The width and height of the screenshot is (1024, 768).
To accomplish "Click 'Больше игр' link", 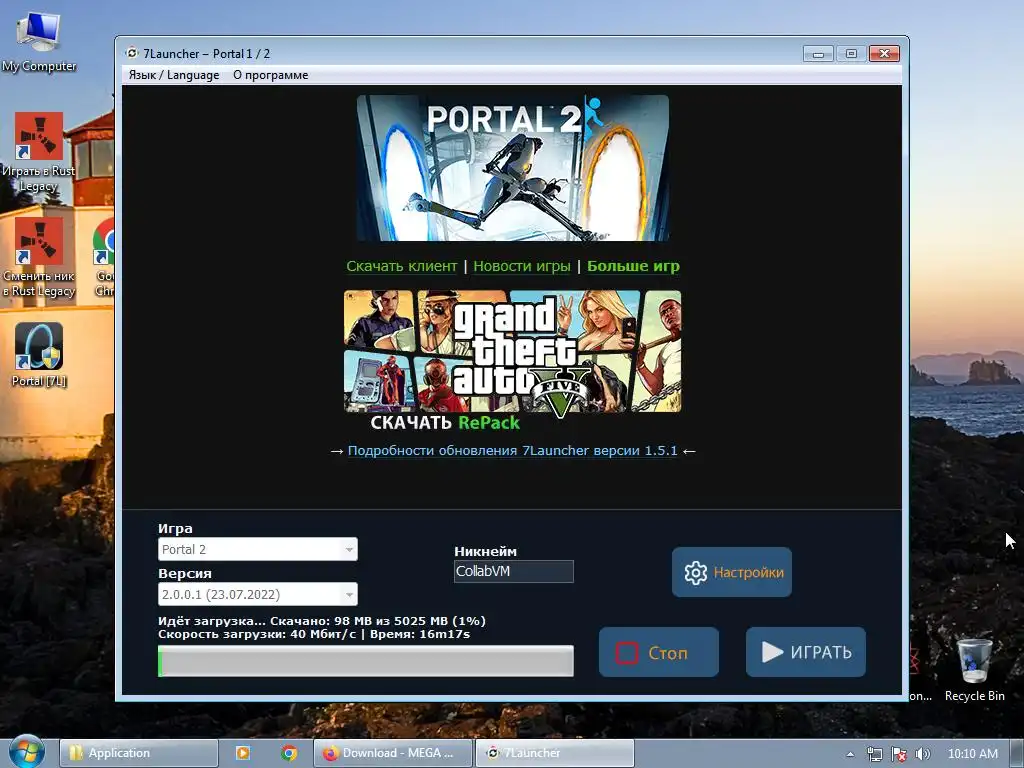I will click(633, 266).
